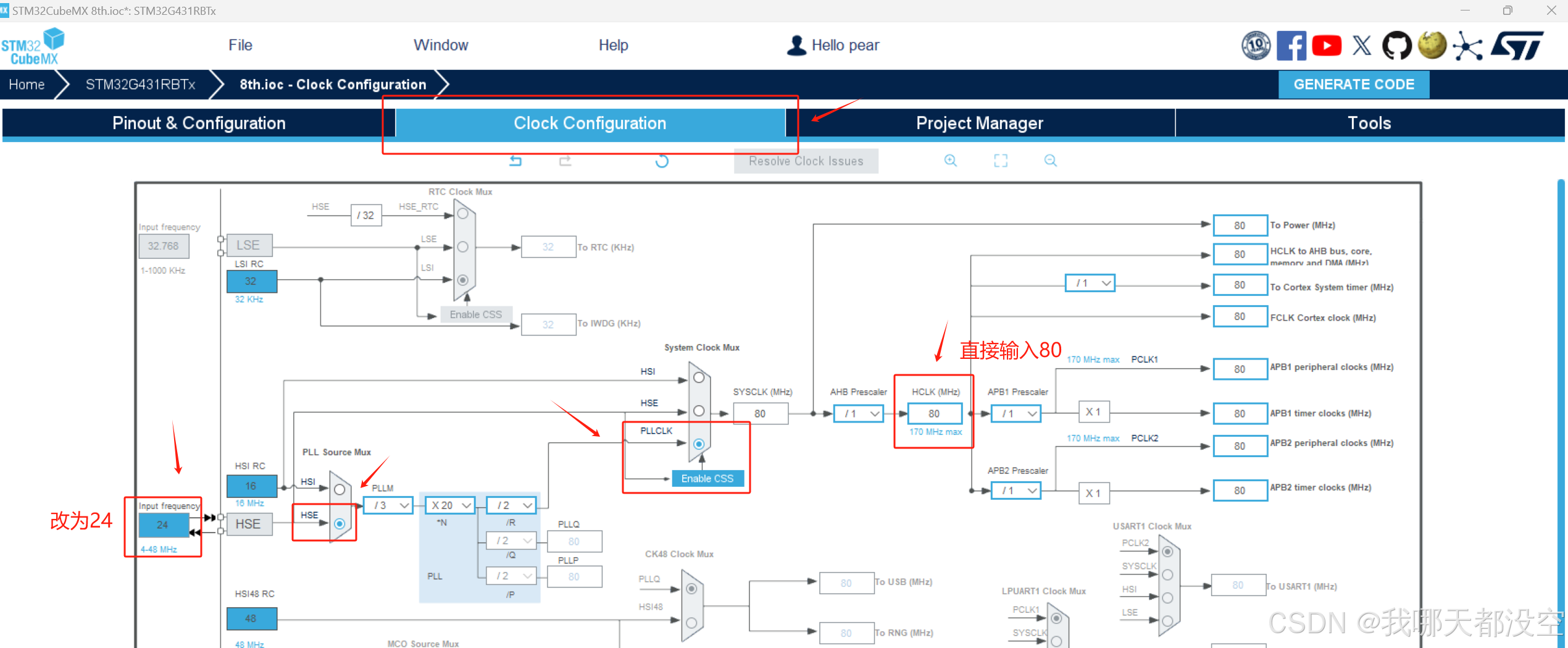
Task: Open the PLLP /2 divider dropdown
Action: (x=512, y=576)
